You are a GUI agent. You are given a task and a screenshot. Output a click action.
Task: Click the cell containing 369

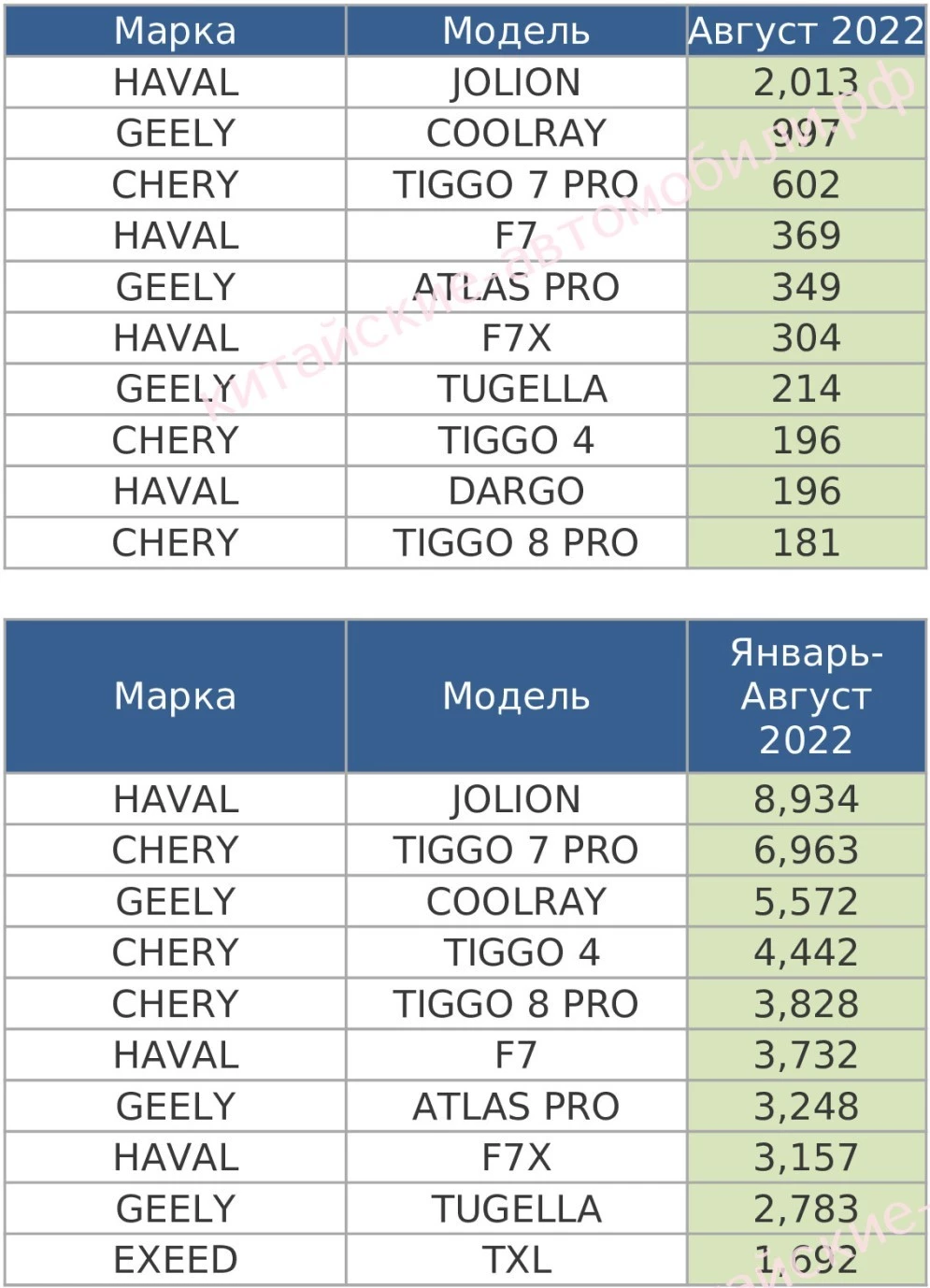[x=806, y=236]
